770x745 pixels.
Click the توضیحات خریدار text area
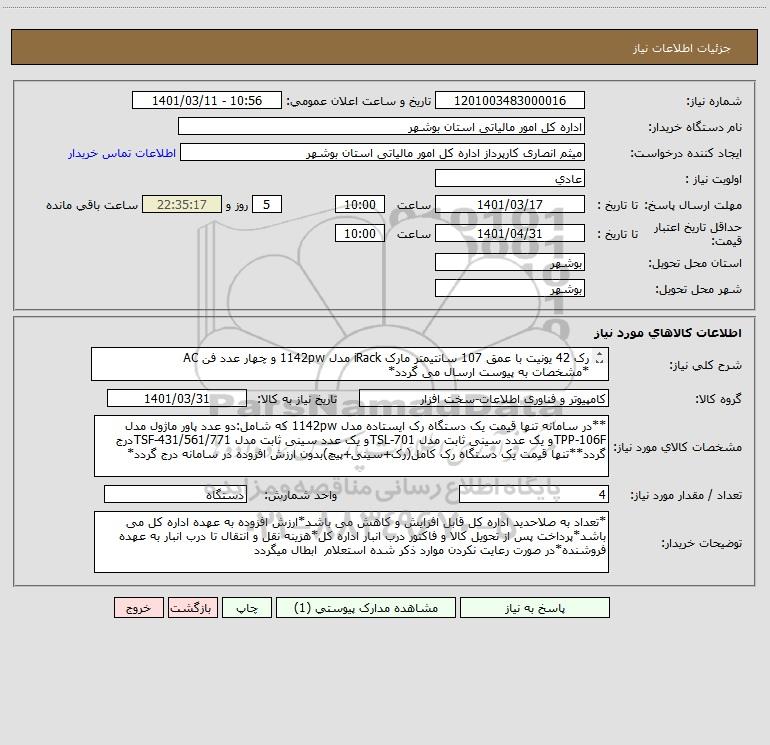[351, 542]
